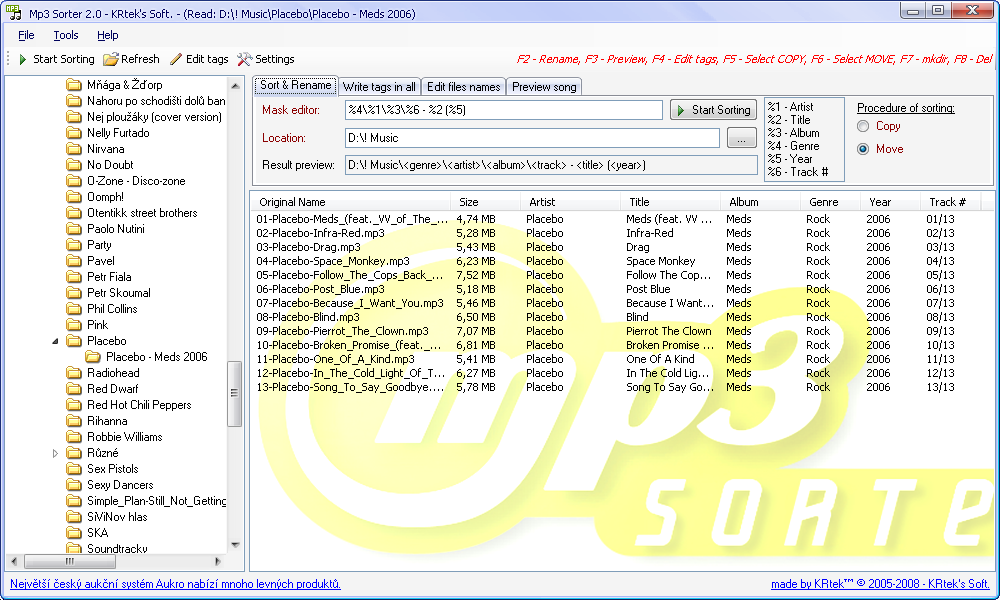Switch to the Write tags in all tab
The image size is (1000, 600).
tap(379, 87)
